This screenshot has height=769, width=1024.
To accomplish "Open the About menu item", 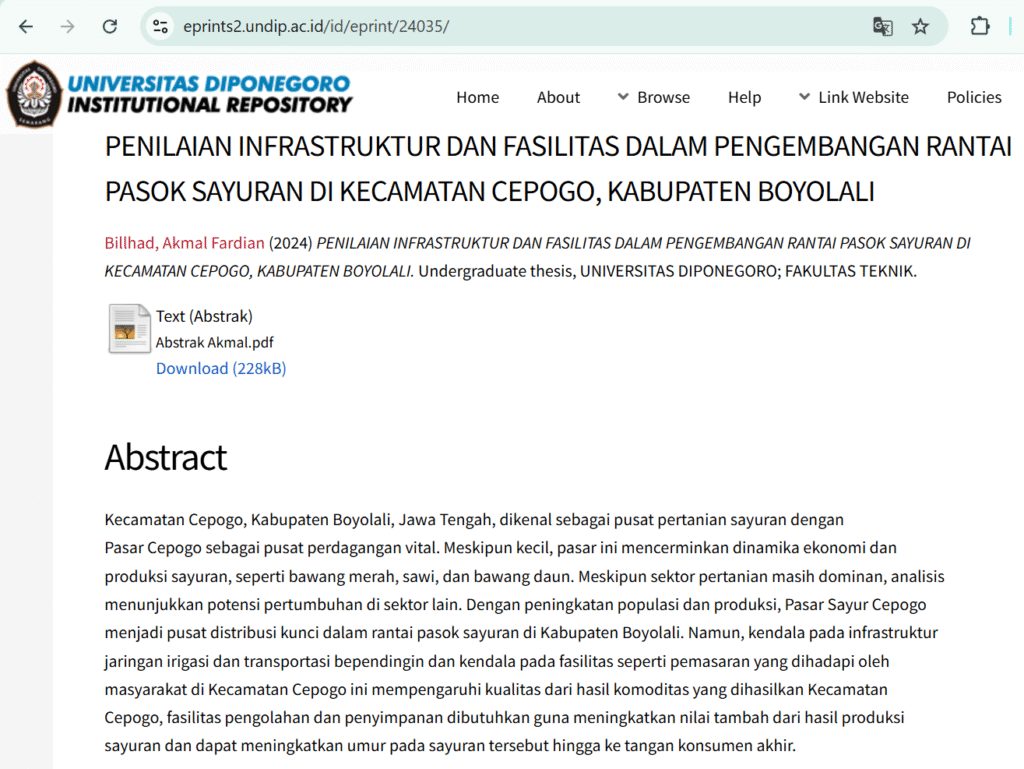I will click(558, 97).
